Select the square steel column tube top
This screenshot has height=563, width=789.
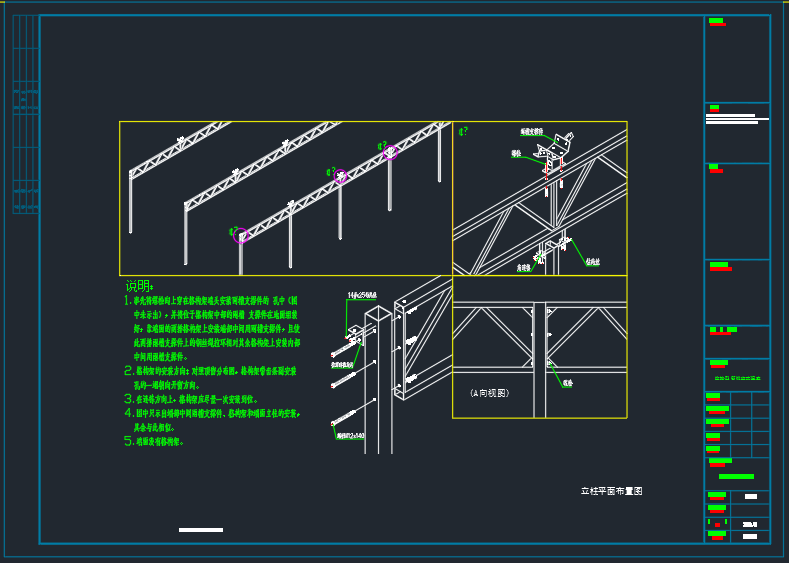377,314
